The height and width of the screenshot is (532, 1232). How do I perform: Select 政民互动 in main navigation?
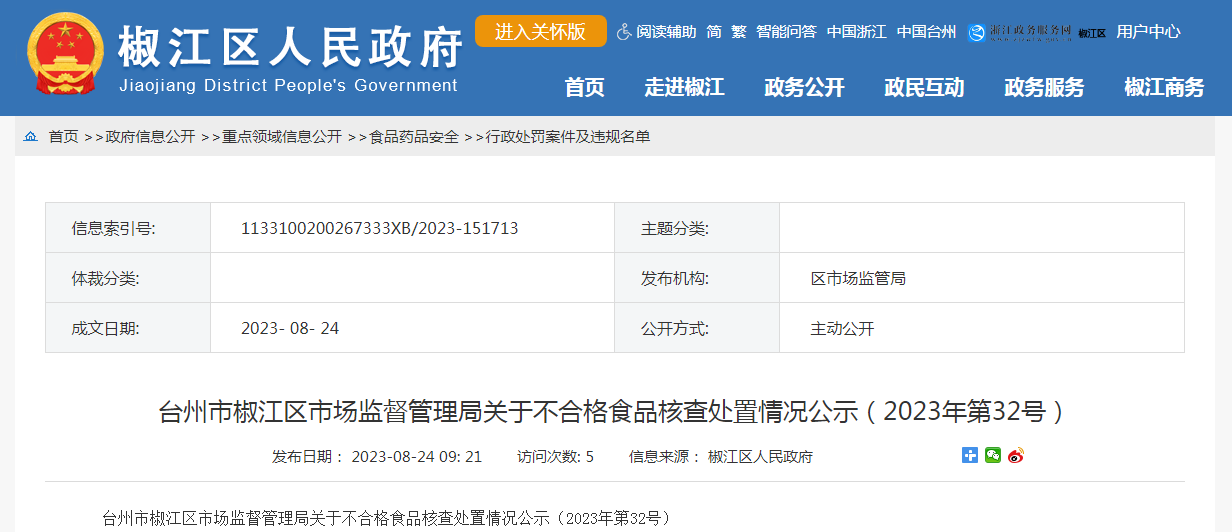point(924,88)
